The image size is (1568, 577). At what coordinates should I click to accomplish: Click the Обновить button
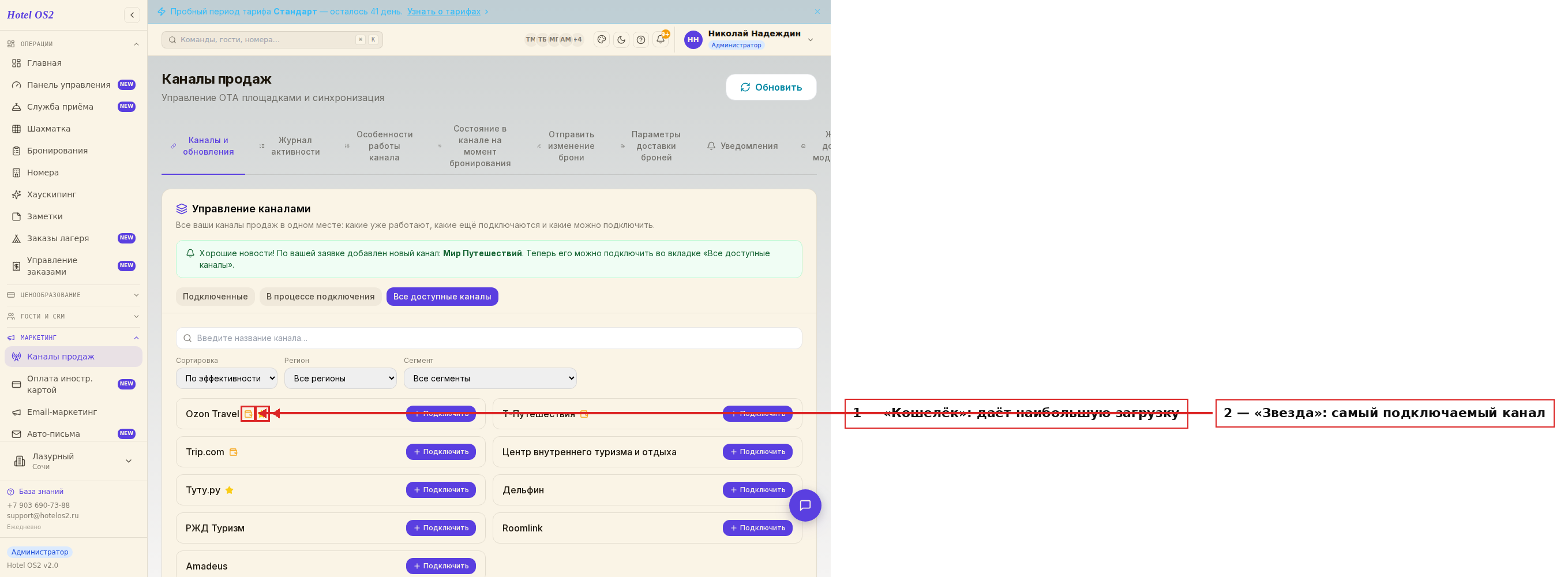[x=771, y=87]
